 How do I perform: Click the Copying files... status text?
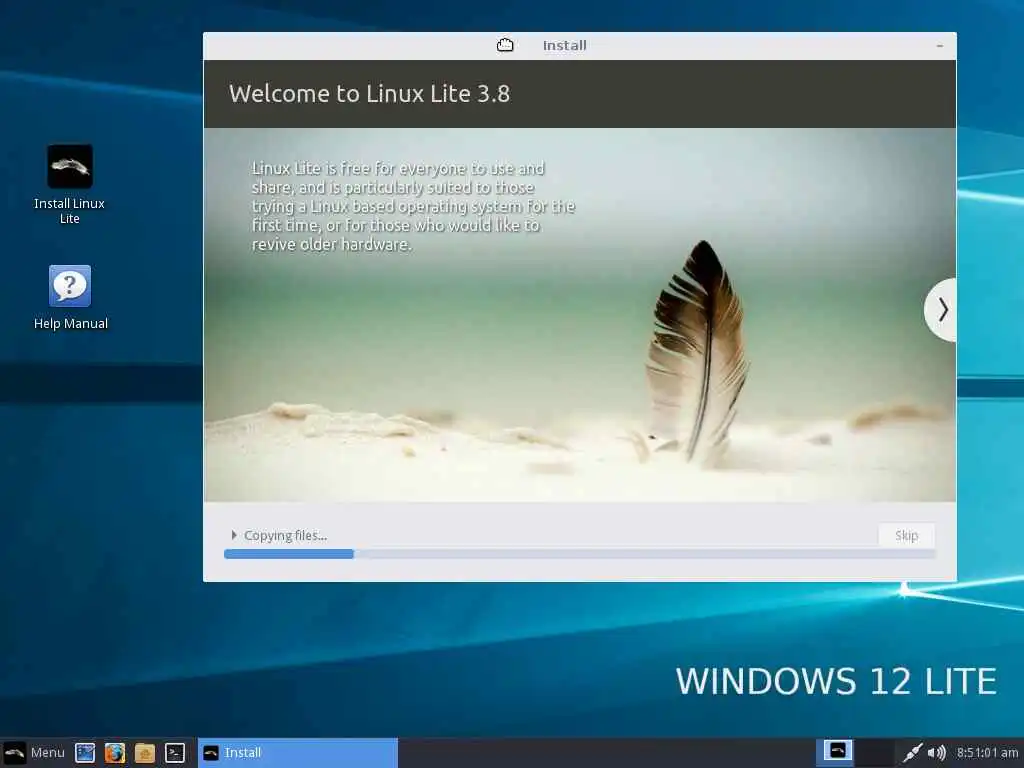tap(285, 536)
